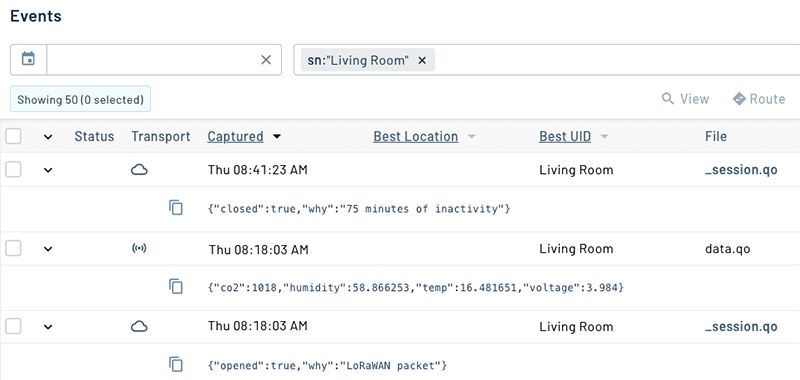This screenshot has width=800, height=380.
Task: Open the calendar date picker icon
Action: point(28,59)
